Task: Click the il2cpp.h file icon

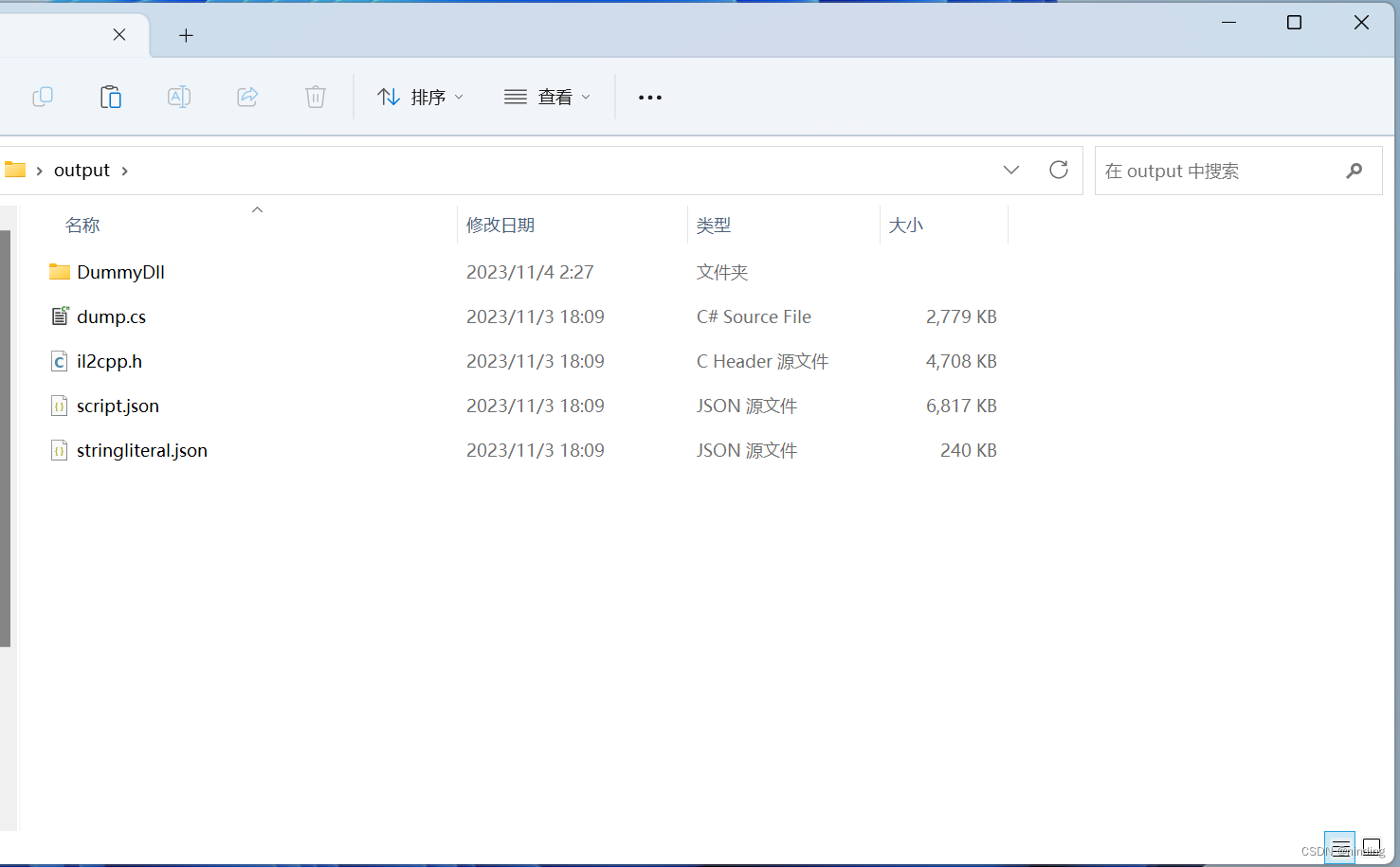Action: (60, 361)
